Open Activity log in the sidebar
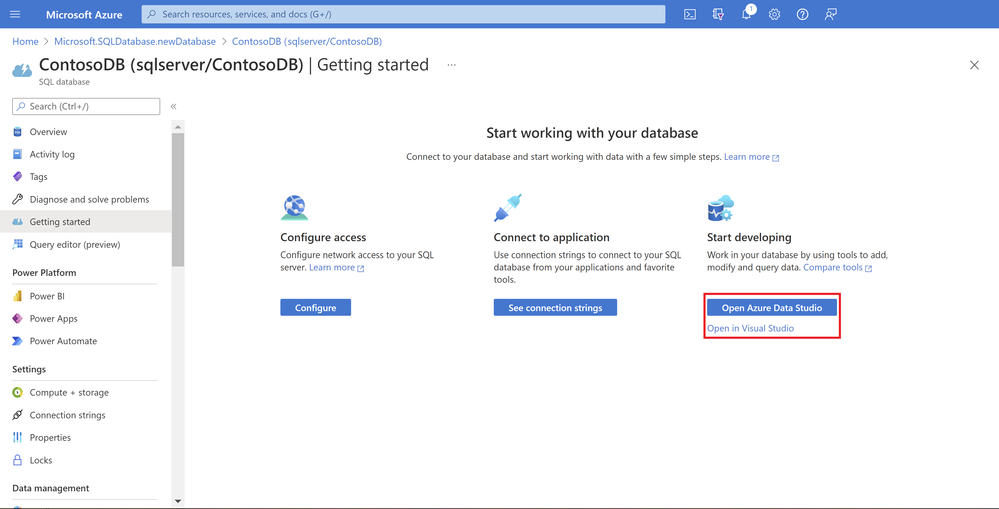Image resolution: width=999 pixels, height=509 pixels. point(52,154)
